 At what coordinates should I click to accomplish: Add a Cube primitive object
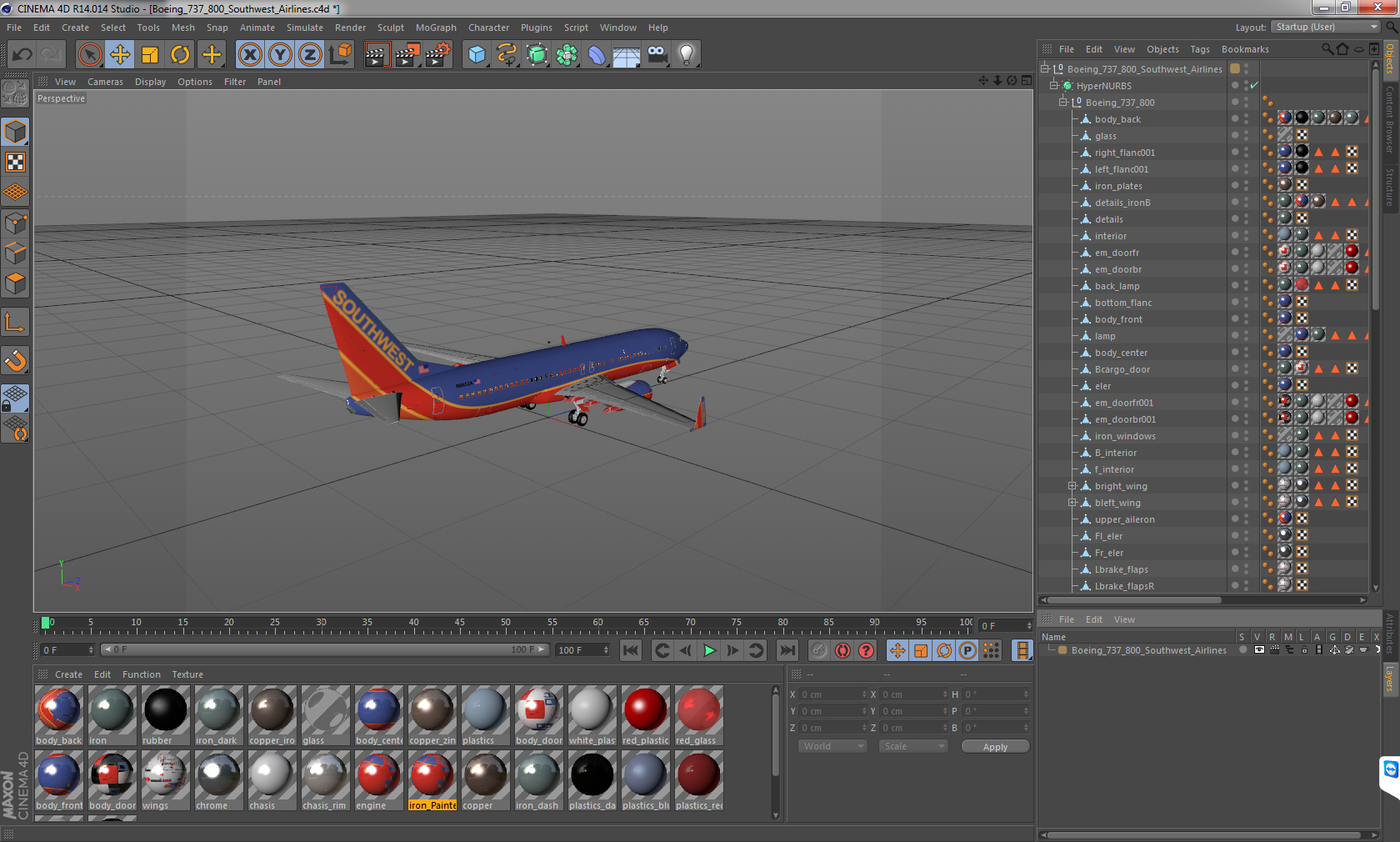(x=477, y=55)
